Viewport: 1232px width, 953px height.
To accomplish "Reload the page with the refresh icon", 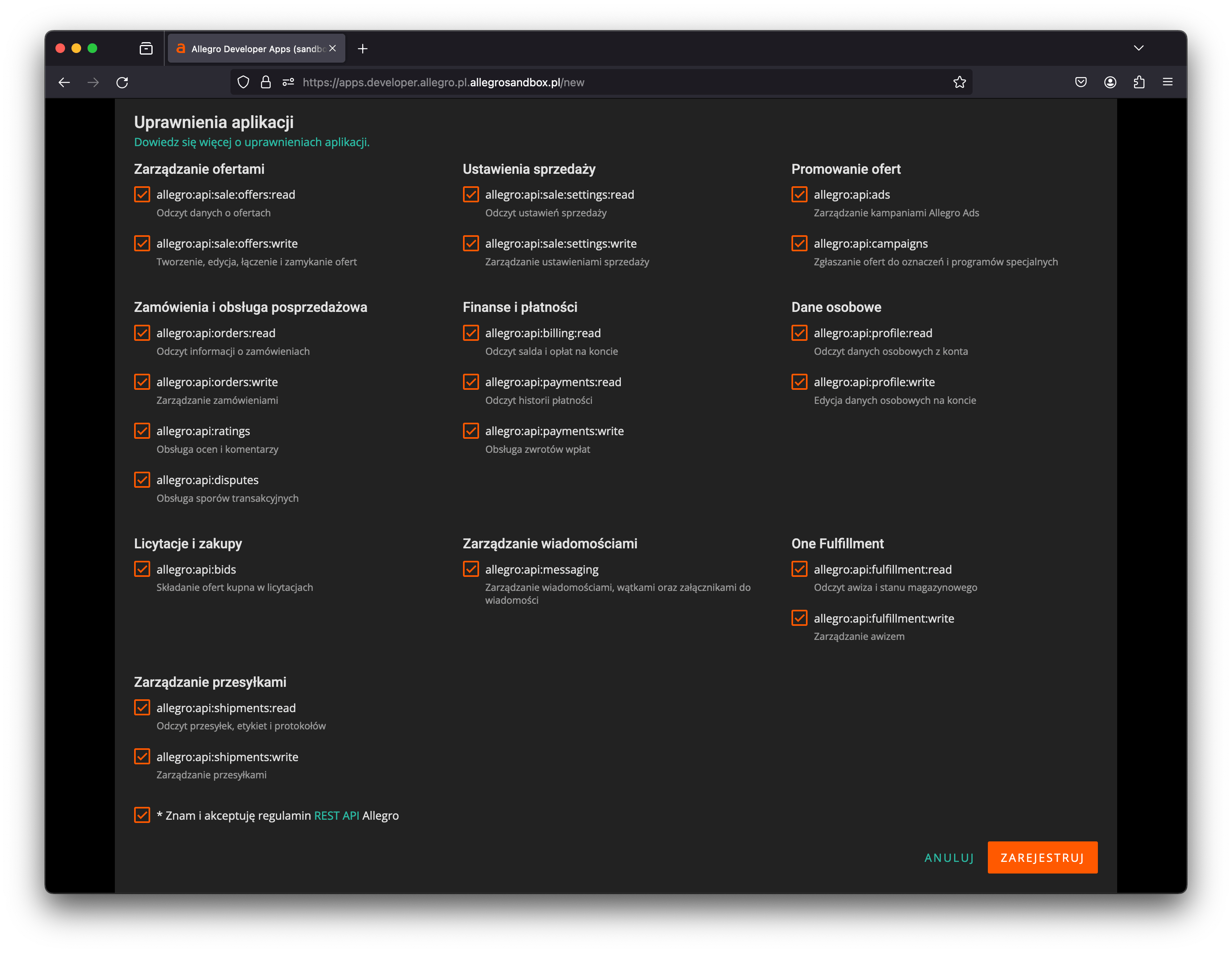I will point(122,82).
